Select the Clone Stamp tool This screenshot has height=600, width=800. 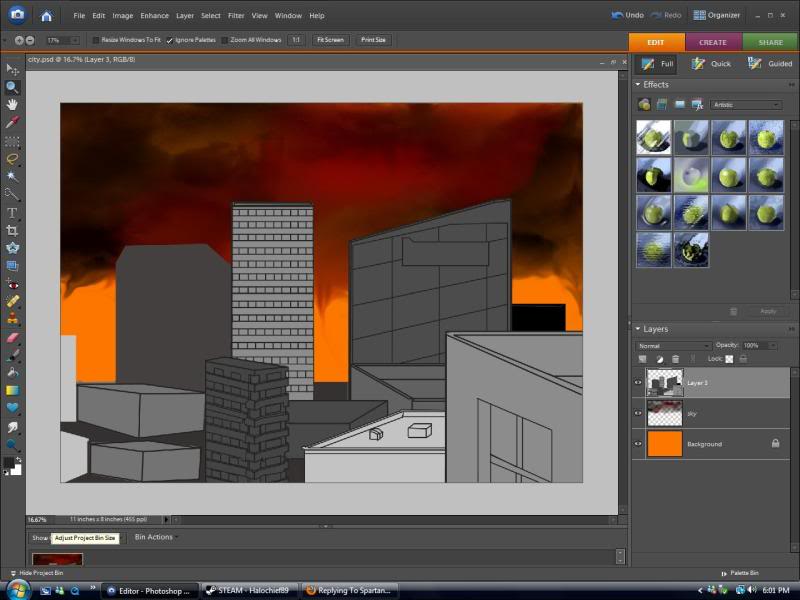tap(12, 319)
